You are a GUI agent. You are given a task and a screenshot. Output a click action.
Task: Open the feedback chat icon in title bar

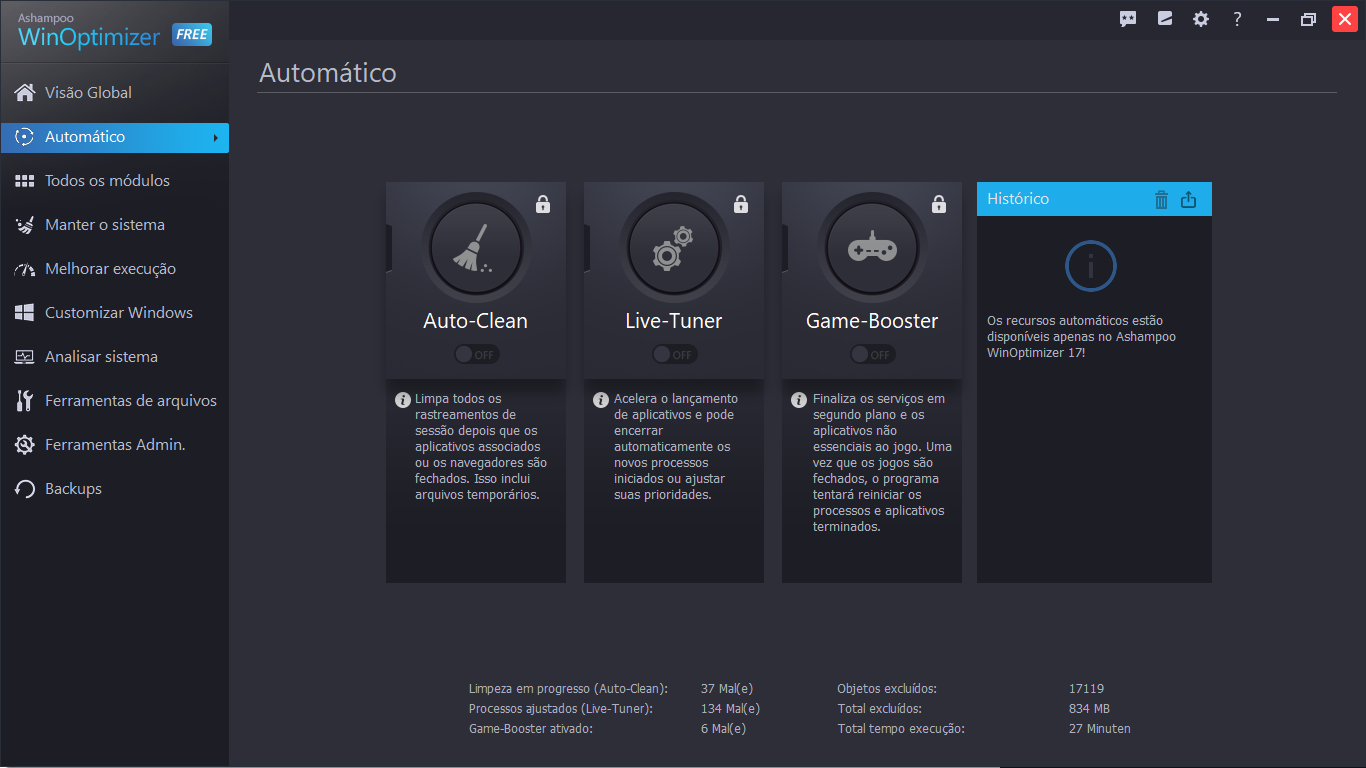(x=1128, y=19)
